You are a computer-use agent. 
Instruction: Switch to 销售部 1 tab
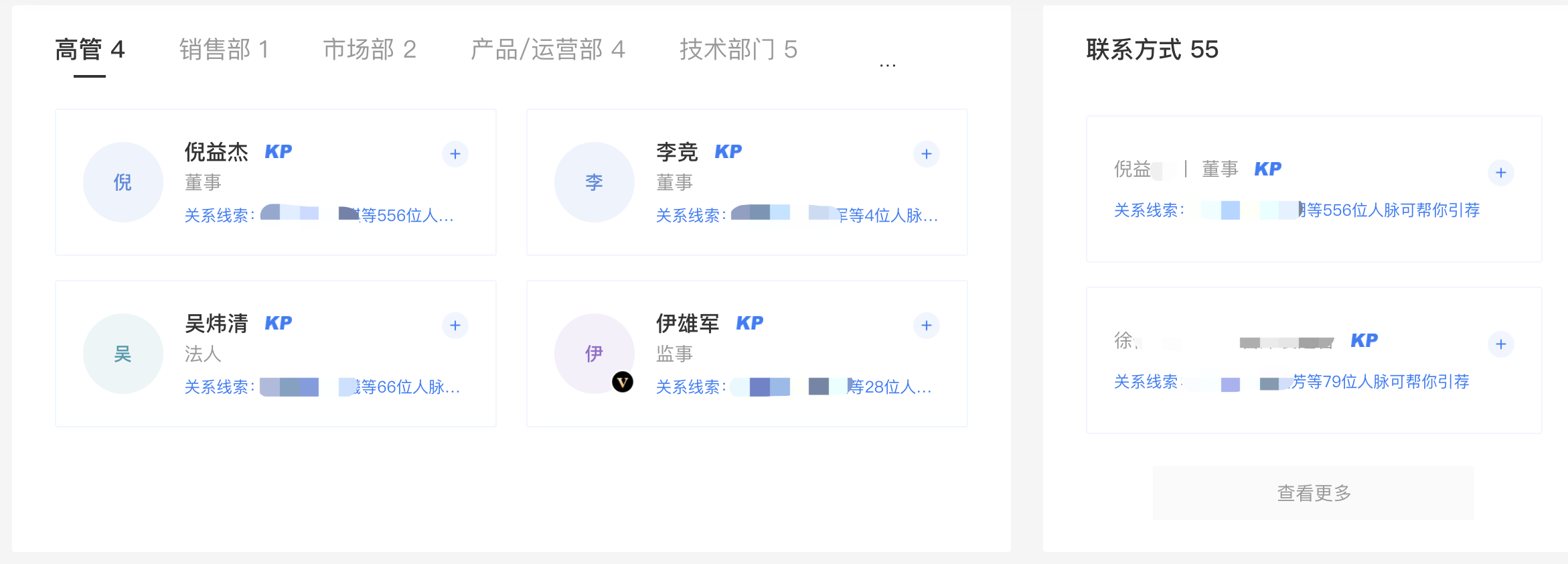point(224,50)
